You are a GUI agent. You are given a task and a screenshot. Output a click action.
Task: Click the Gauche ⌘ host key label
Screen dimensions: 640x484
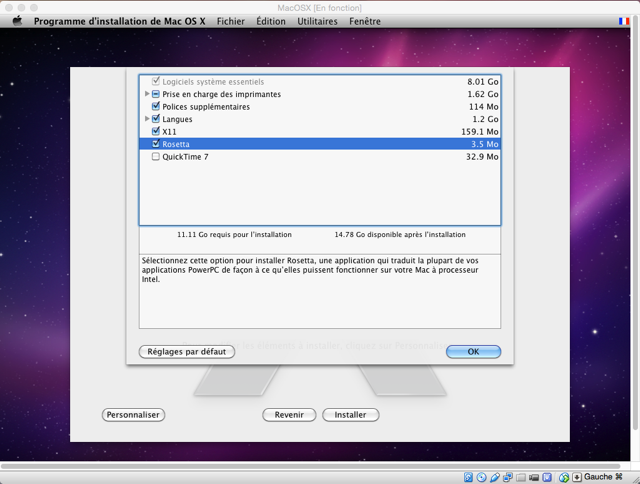click(x=603, y=477)
